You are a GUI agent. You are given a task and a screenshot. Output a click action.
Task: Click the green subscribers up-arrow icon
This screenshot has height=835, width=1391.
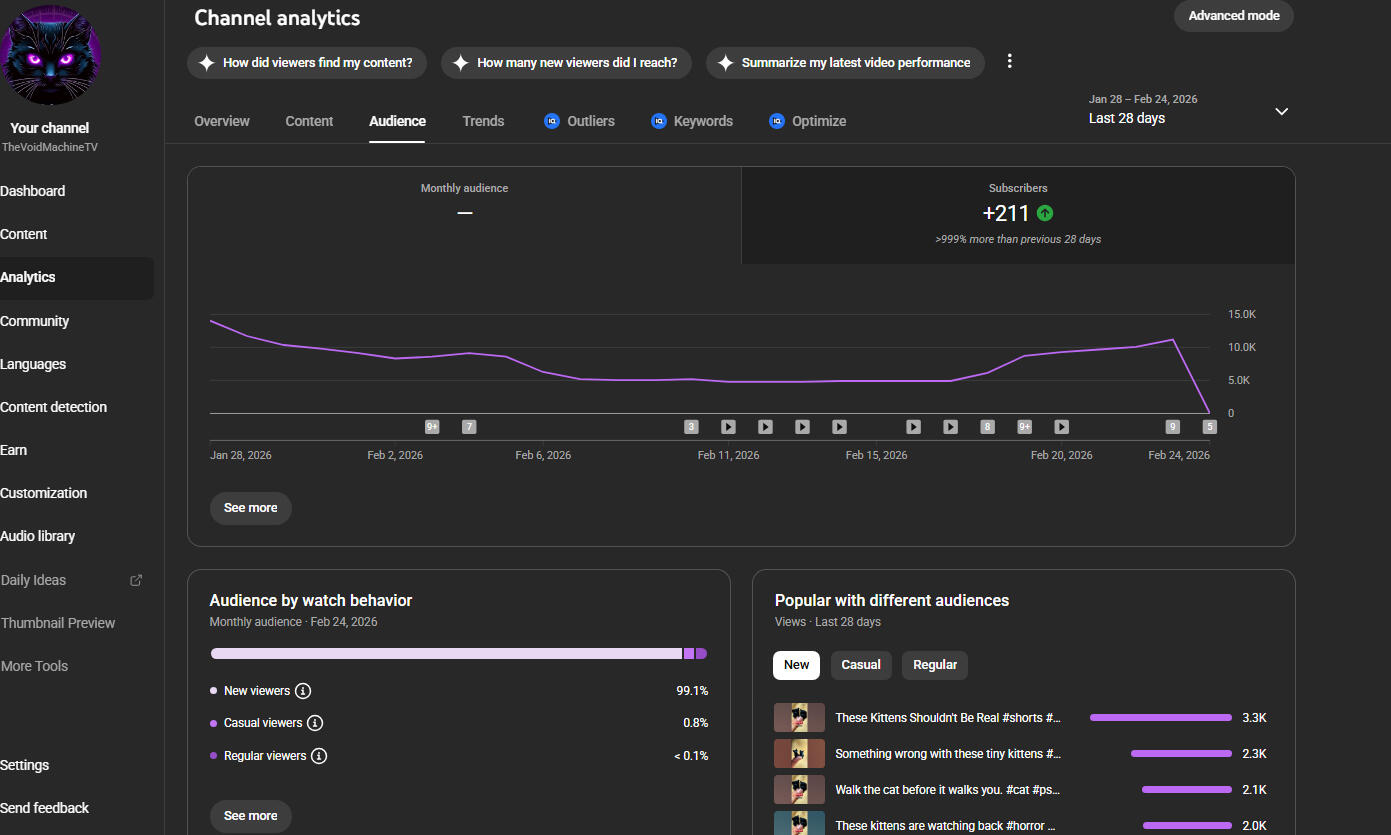(1045, 213)
